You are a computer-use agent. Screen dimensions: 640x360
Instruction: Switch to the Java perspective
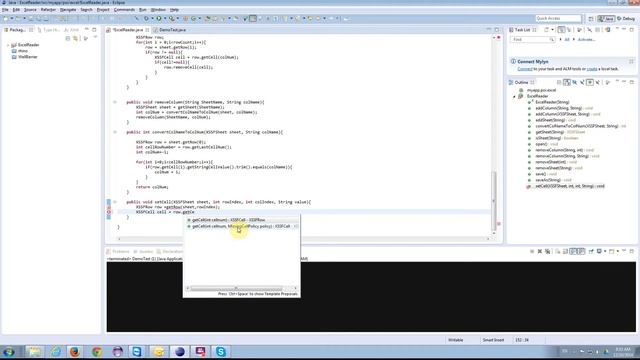pos(606,18)
